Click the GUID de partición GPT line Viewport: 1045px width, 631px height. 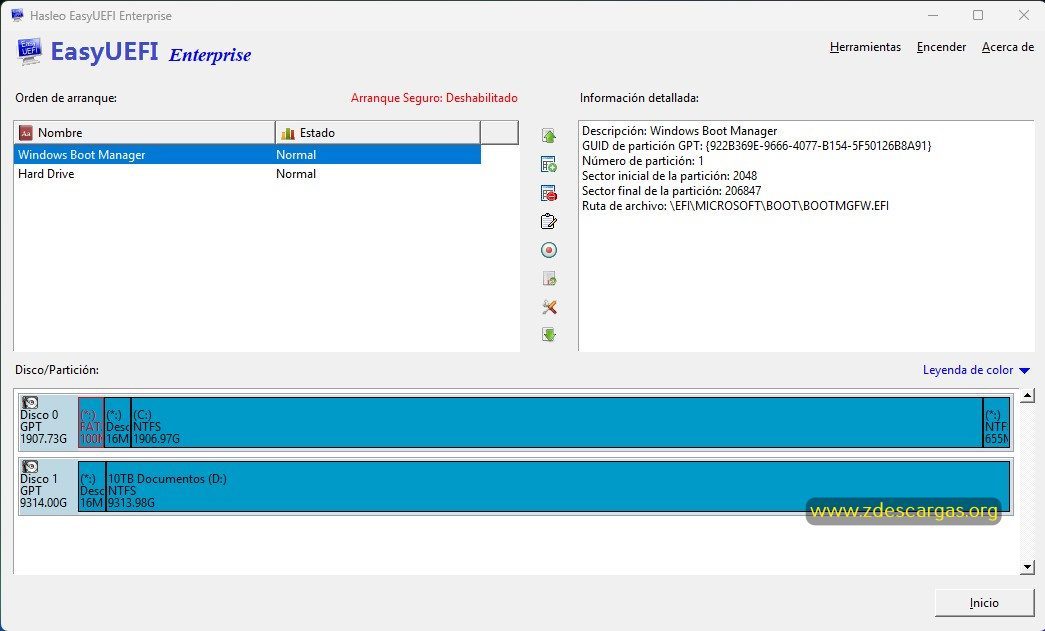(756, 146)
